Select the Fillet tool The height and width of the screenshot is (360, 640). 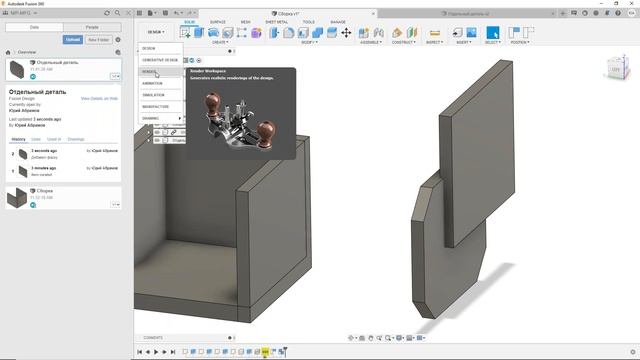coord(289,33)
